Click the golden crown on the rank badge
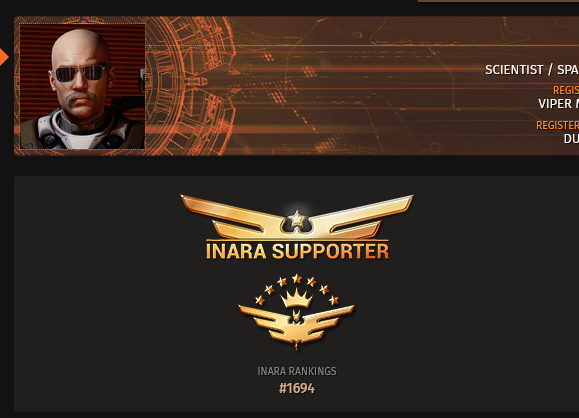The image size is (579, 418). 297,298
